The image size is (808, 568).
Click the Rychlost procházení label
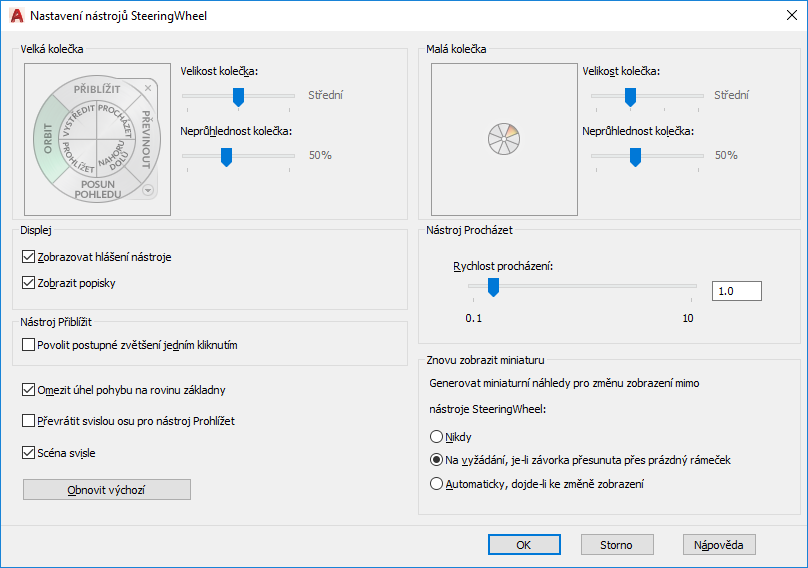point(503,266)
